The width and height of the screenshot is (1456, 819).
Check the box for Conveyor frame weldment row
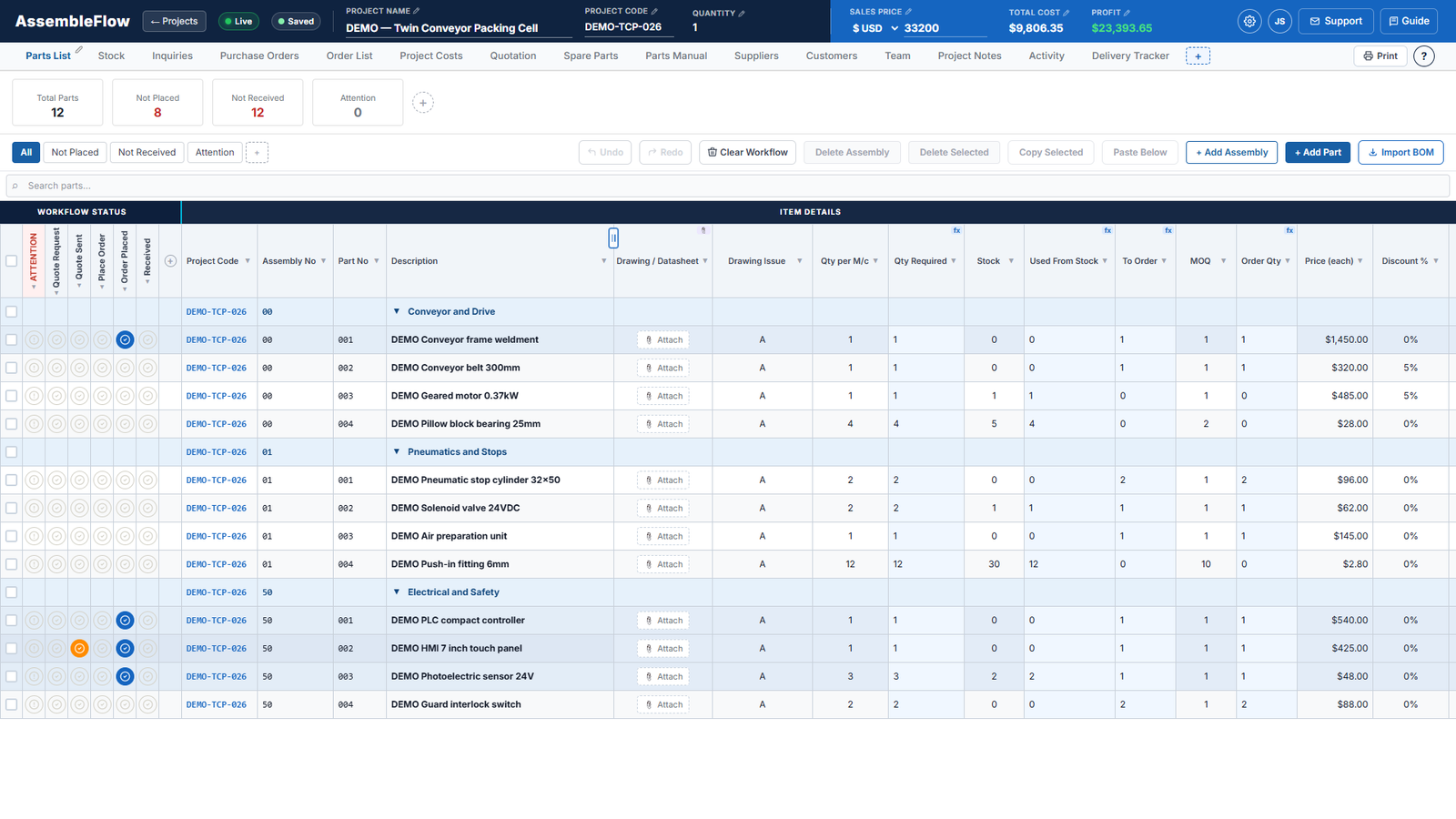(x=11, y=339)
